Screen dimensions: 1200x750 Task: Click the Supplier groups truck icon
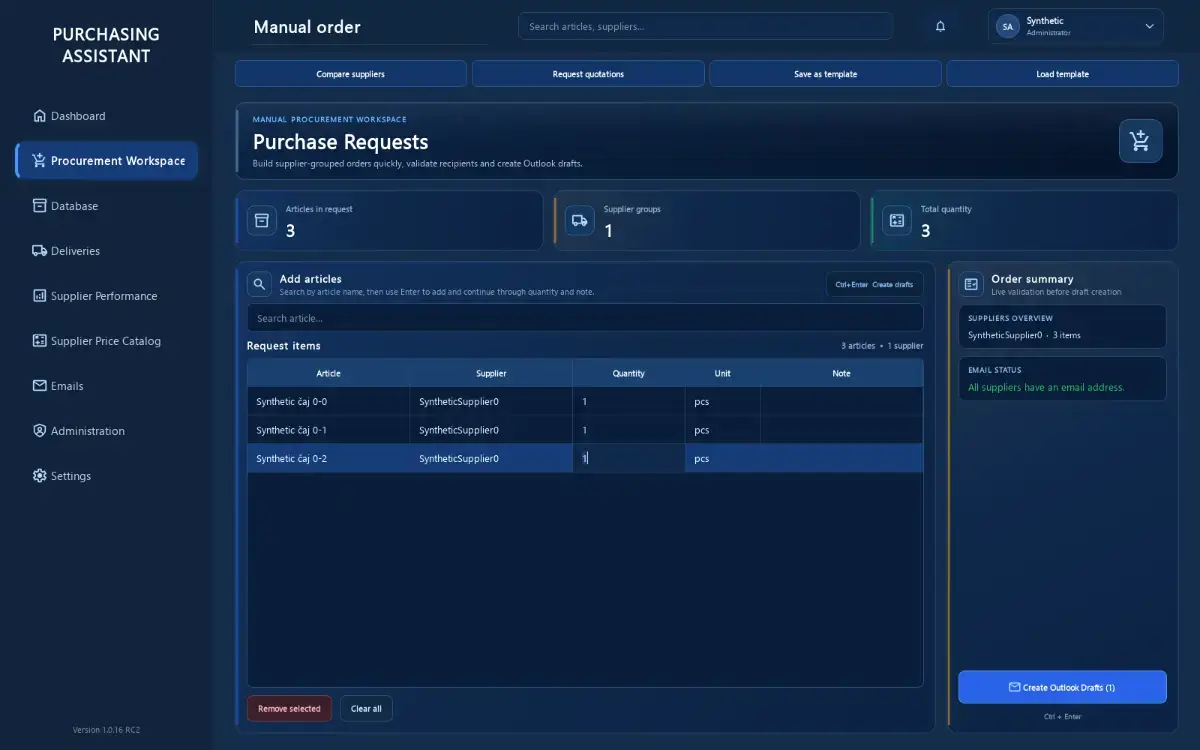579,221
